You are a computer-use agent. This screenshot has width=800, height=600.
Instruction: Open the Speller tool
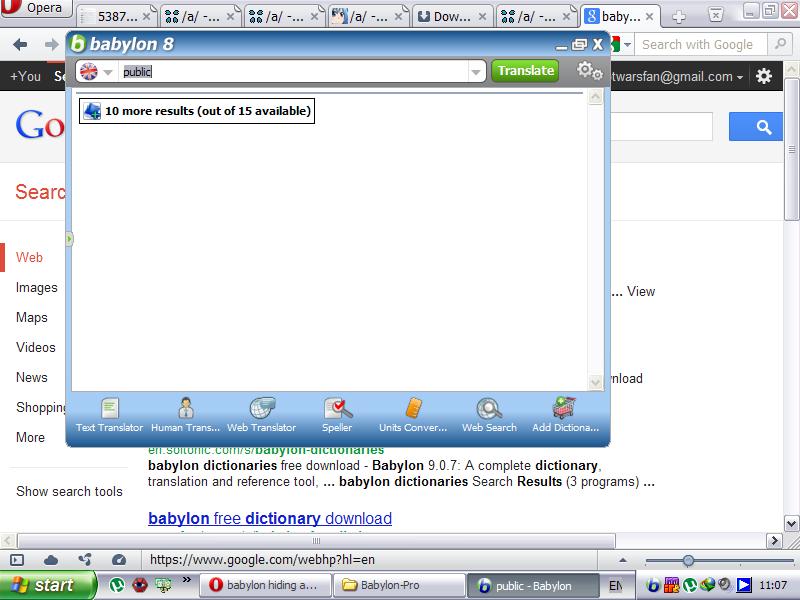click(337, 415)
